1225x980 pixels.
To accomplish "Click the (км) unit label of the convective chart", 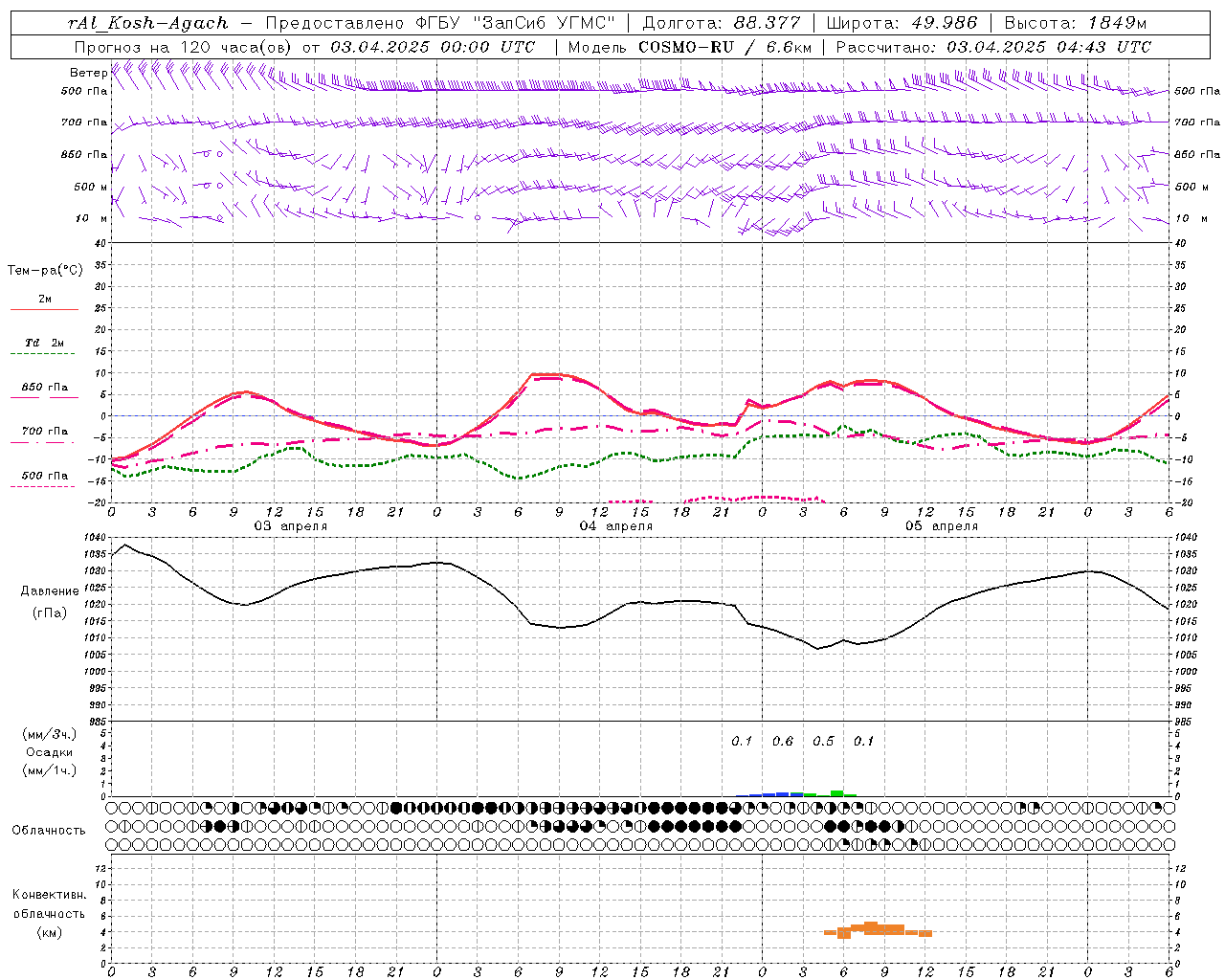I will [x=50, y=932].
